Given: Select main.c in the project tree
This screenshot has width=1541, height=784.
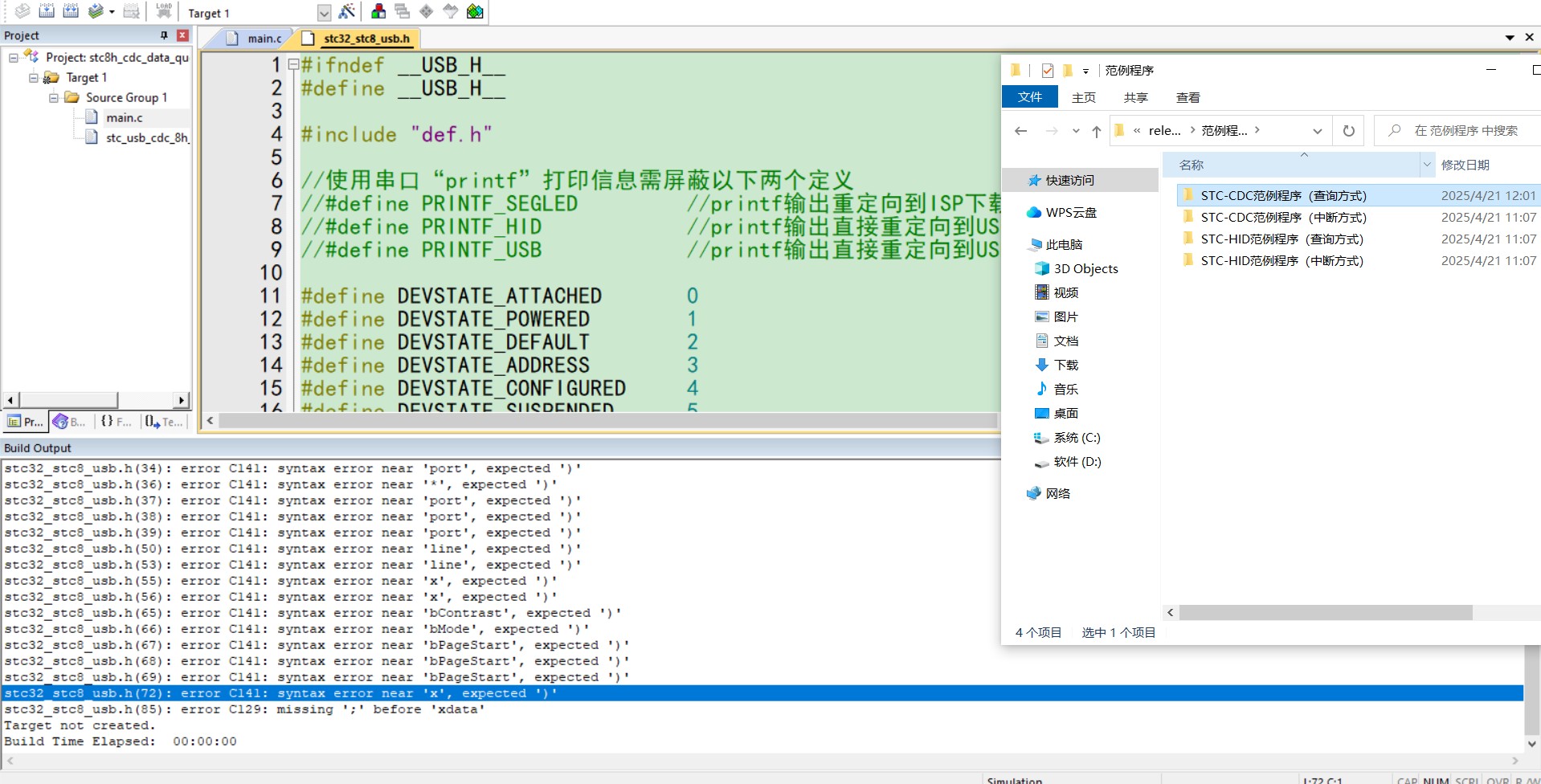Looking at the screenshot, I should coord(125,117).
